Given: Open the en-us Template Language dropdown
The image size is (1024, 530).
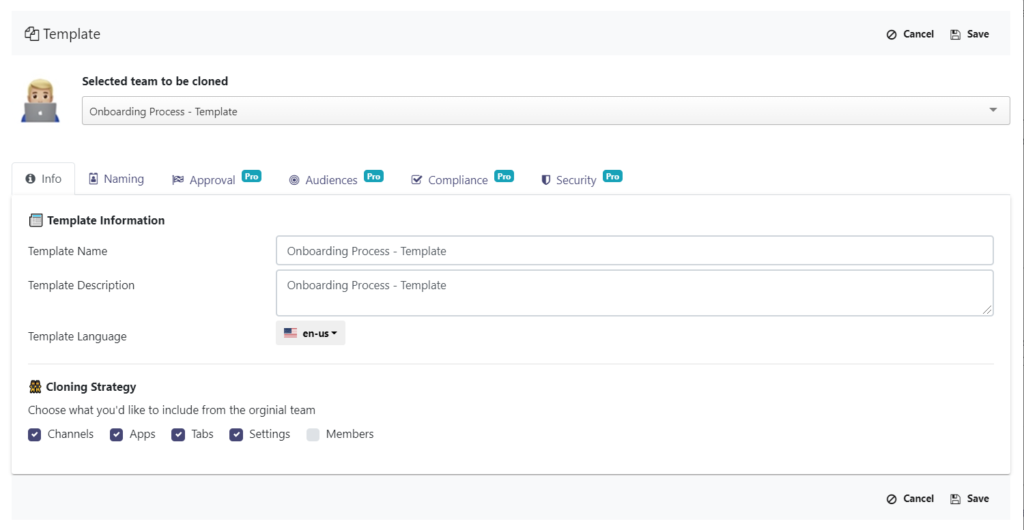Looking at the screenshot, I should click(x=311, y=334).
